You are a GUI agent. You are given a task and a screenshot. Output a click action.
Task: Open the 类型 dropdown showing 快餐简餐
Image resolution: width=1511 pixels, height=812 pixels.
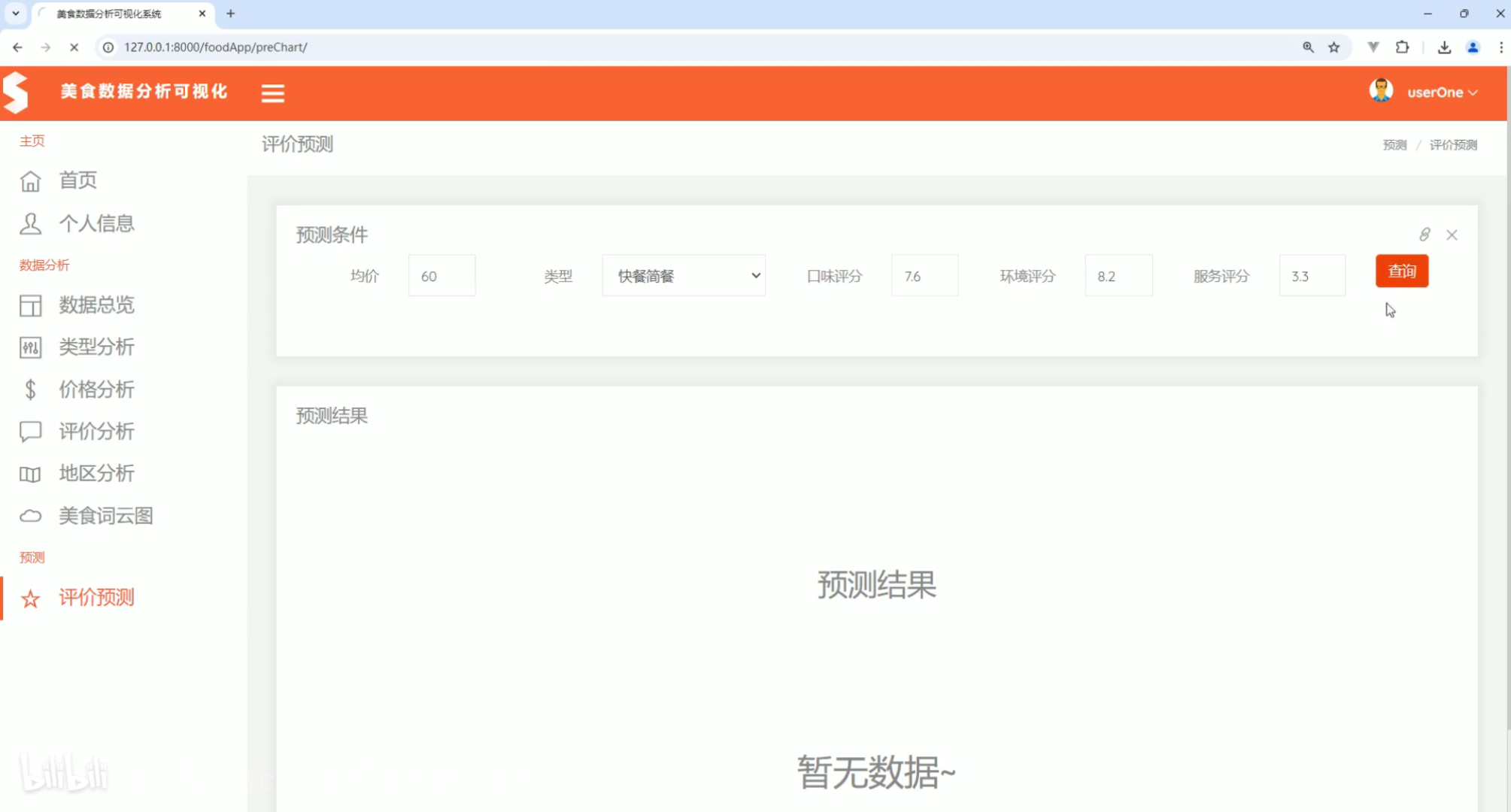point(683,276)
